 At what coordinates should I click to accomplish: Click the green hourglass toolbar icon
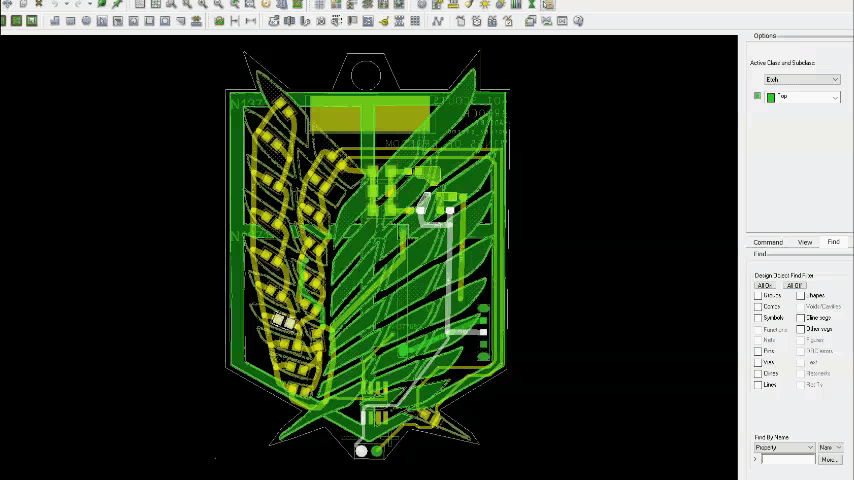coord(532,4)
